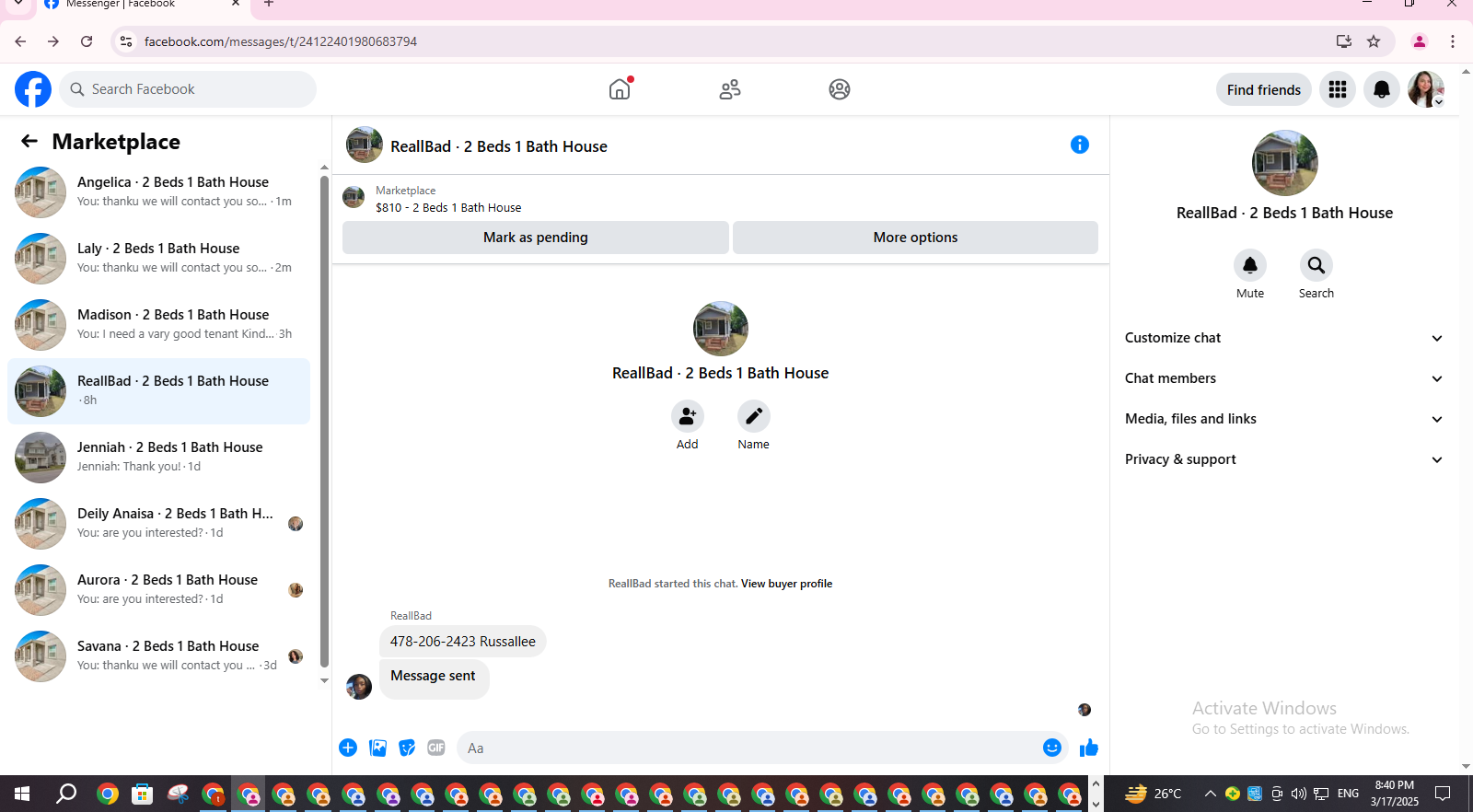The width and height of the screenshot is (1473, 812).
Task: Expand the Customize chat section
Action: coord(1283,338)
